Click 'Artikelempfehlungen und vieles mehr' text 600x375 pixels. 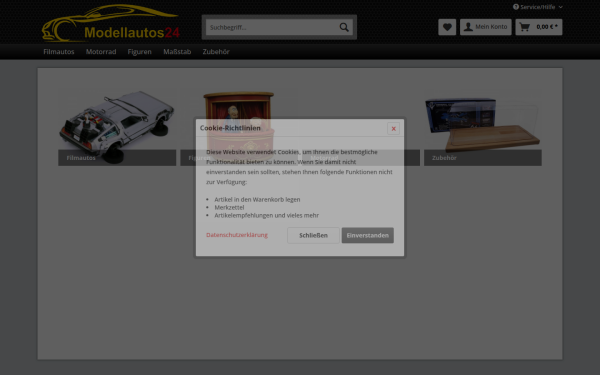tap(266, 215)
